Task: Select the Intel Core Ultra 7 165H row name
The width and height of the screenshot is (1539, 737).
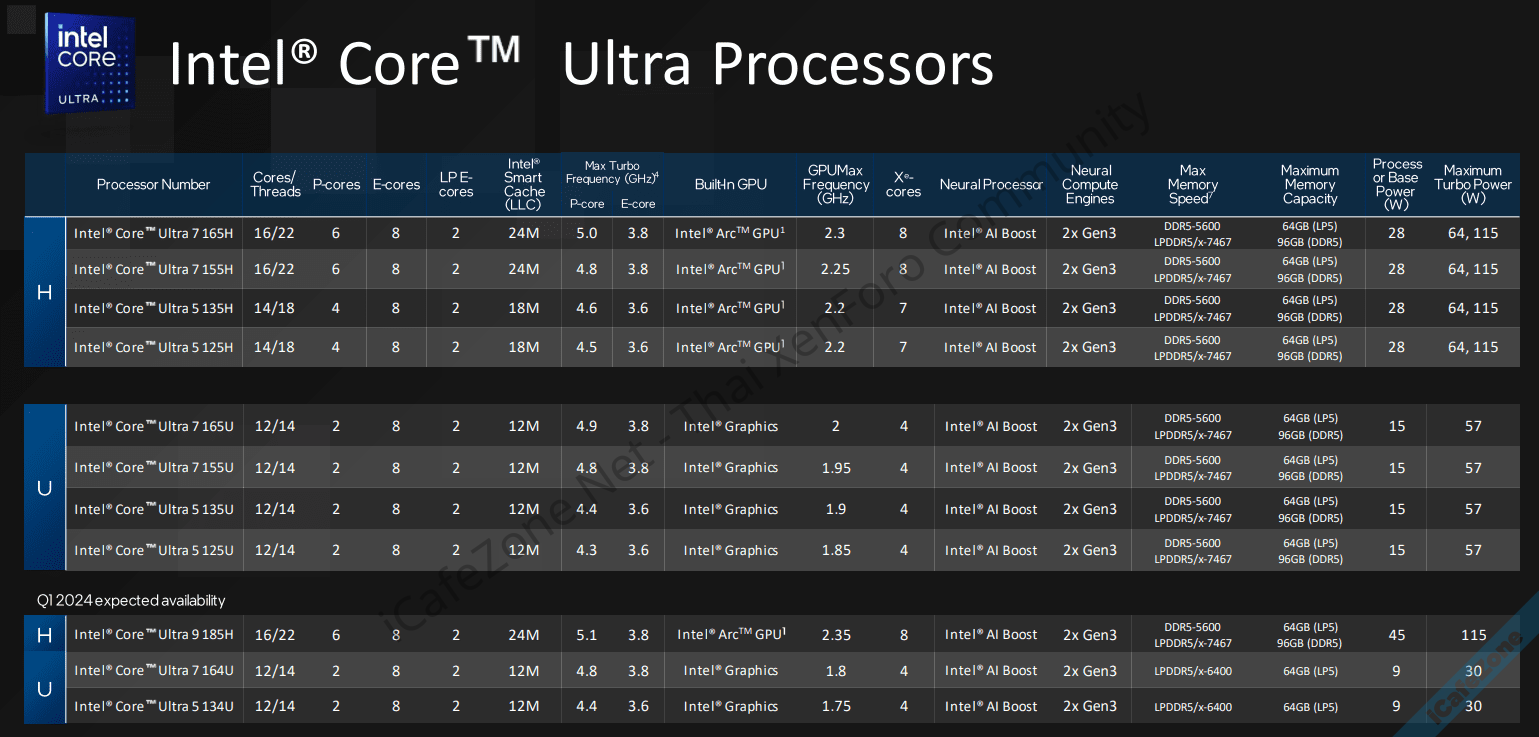Action: point(153,233)
